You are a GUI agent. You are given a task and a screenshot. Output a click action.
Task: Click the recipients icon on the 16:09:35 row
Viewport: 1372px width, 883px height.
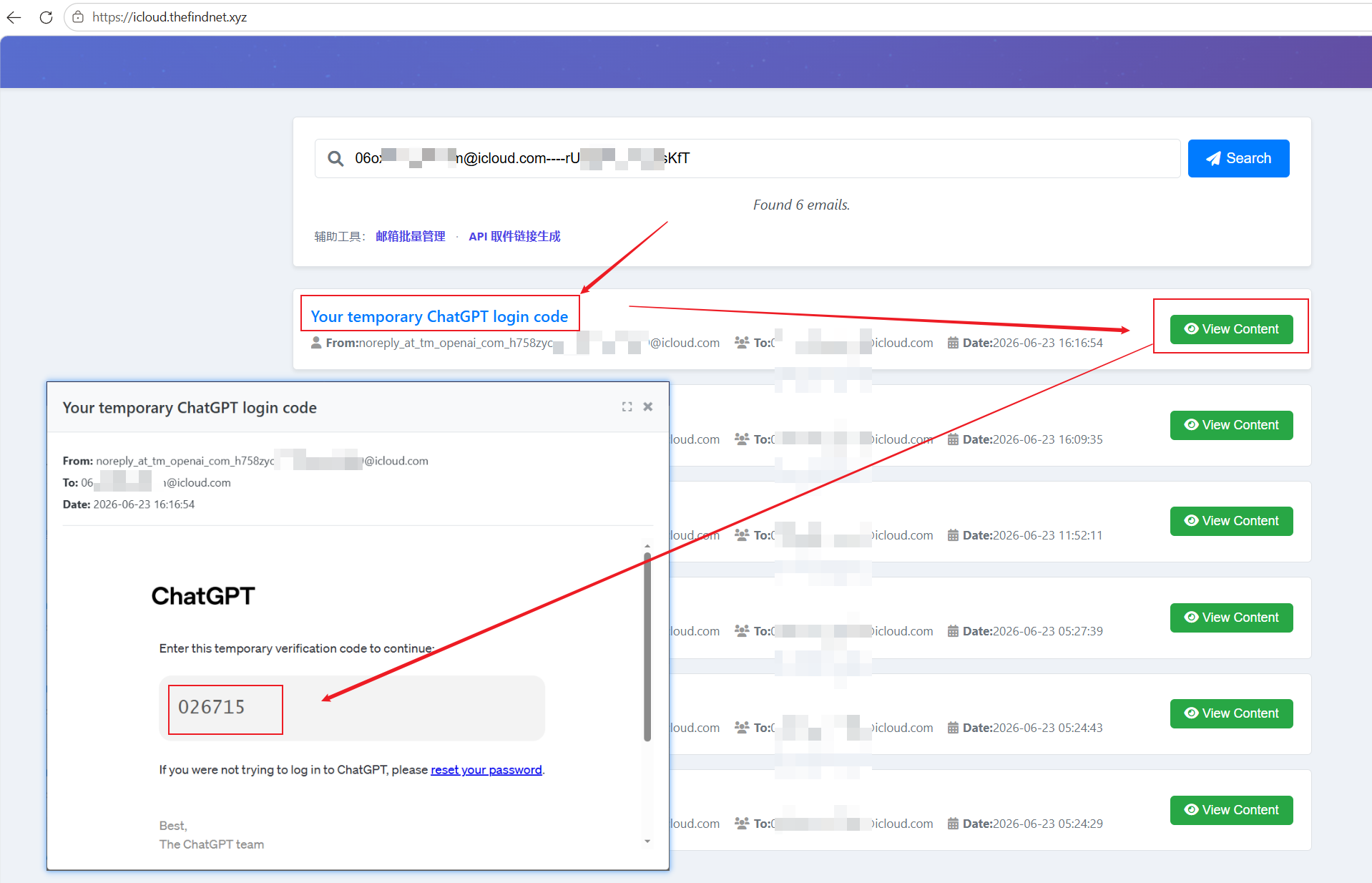click(742, 439)
